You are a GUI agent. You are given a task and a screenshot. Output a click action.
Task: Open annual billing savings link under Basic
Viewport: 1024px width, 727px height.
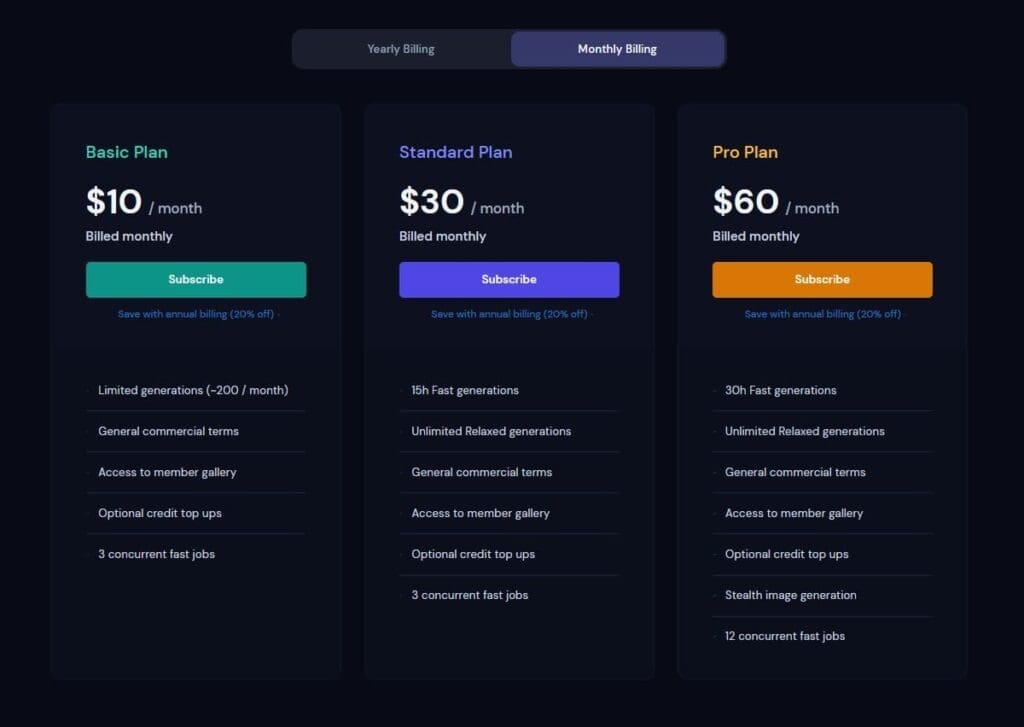pos(196,314)
